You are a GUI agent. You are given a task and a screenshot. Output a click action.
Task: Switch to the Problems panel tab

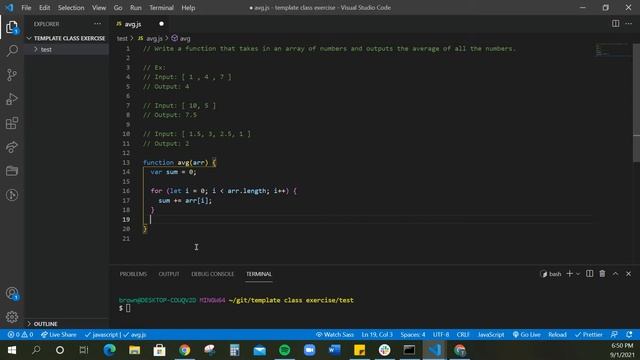(133, 274)
